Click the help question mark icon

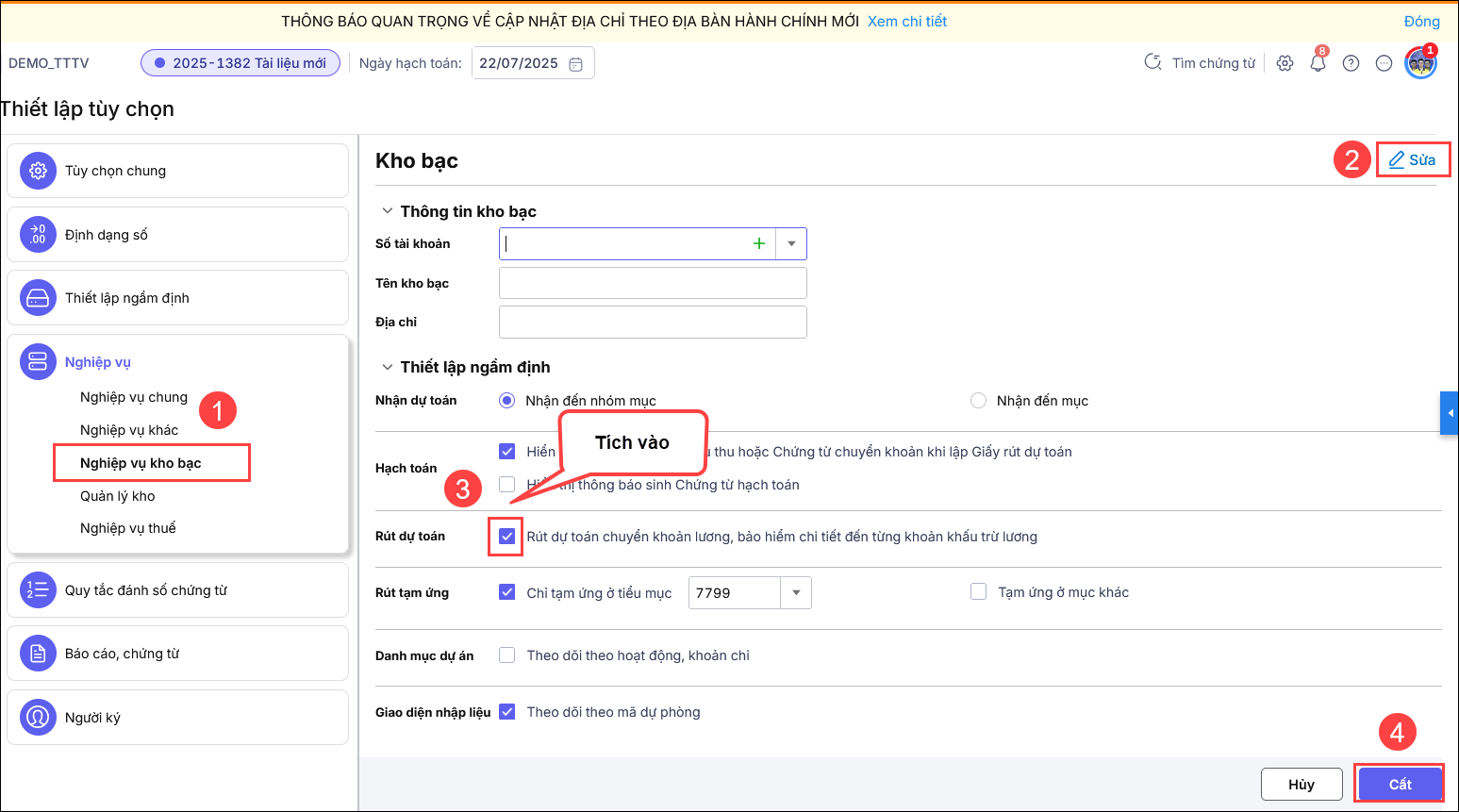click(x=1351, y=63)
